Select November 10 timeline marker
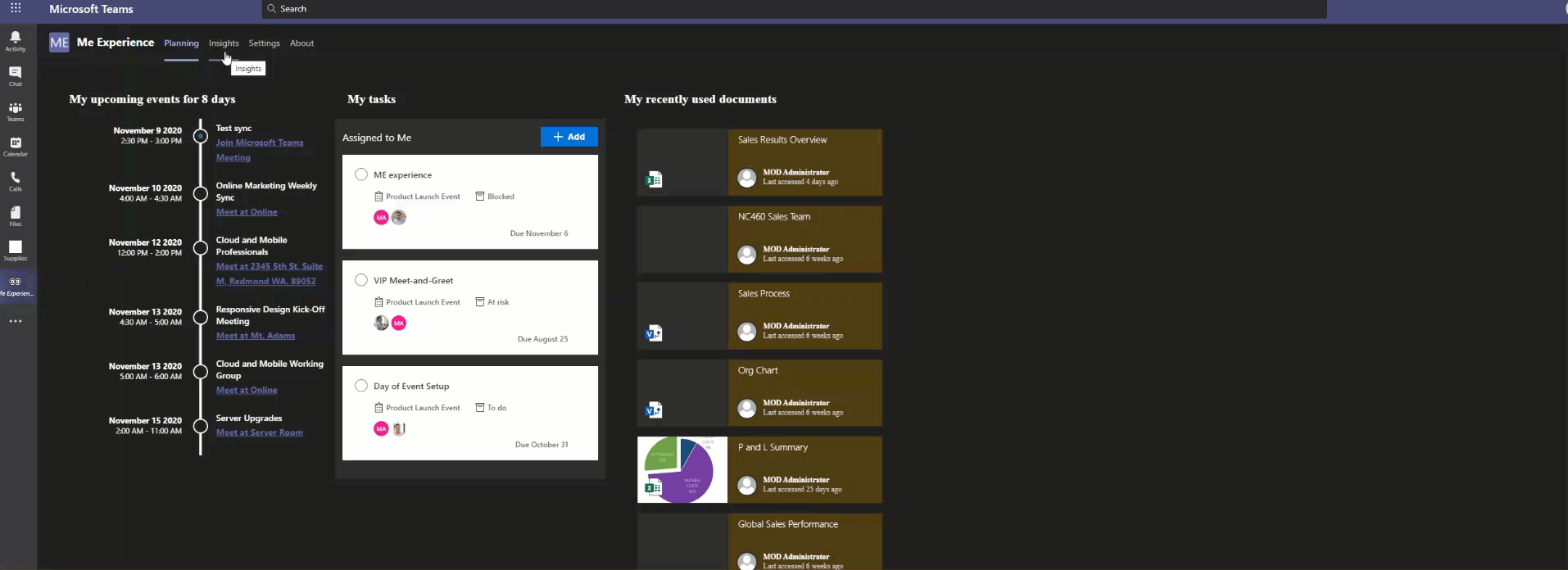Screen dimensions: 1568x570 (x=201, y=193)
